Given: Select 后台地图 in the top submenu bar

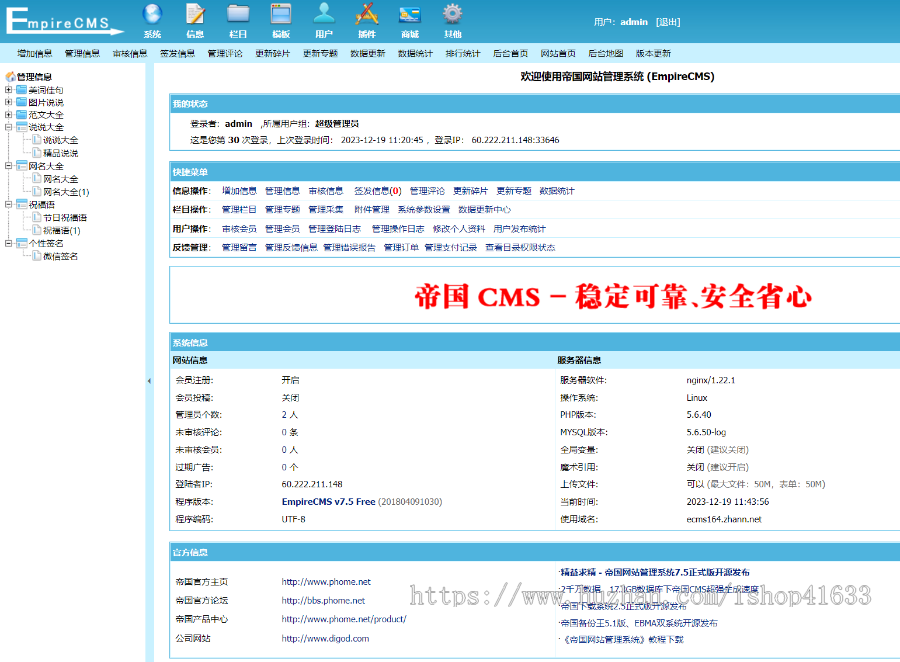Looking at the screenshot, I should pos(606,53).
